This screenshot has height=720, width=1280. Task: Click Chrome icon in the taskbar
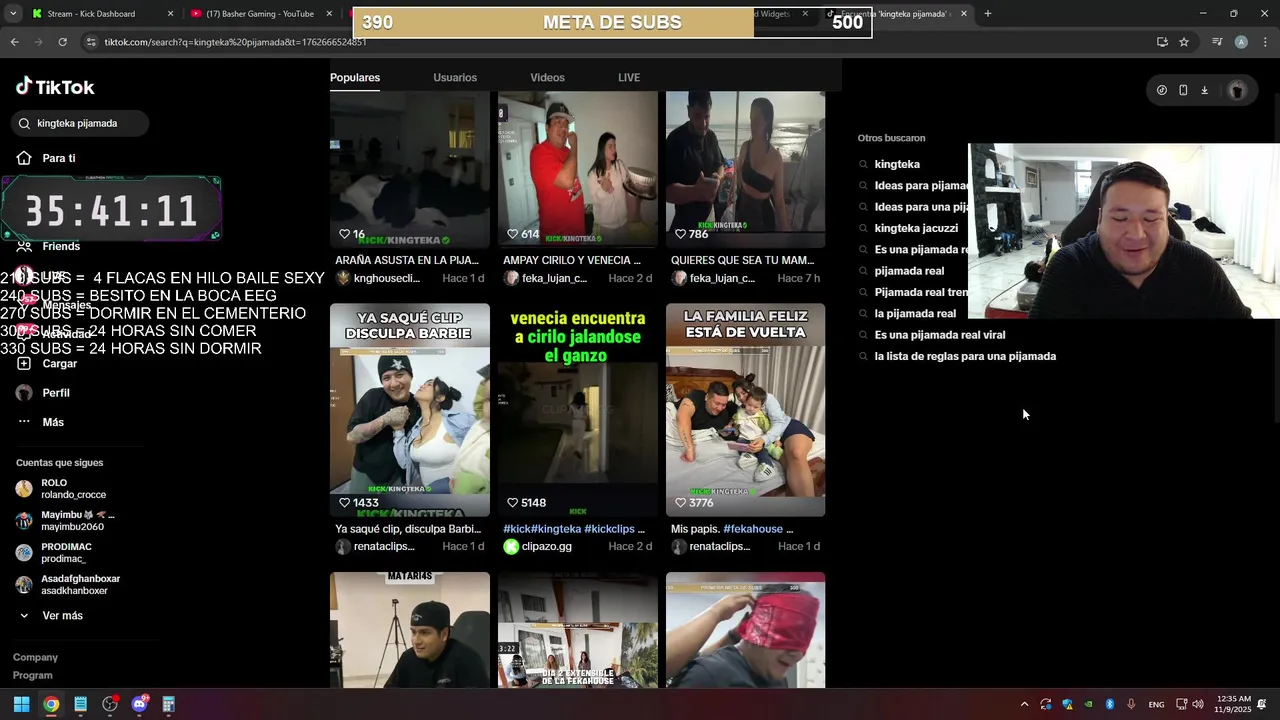51,704
